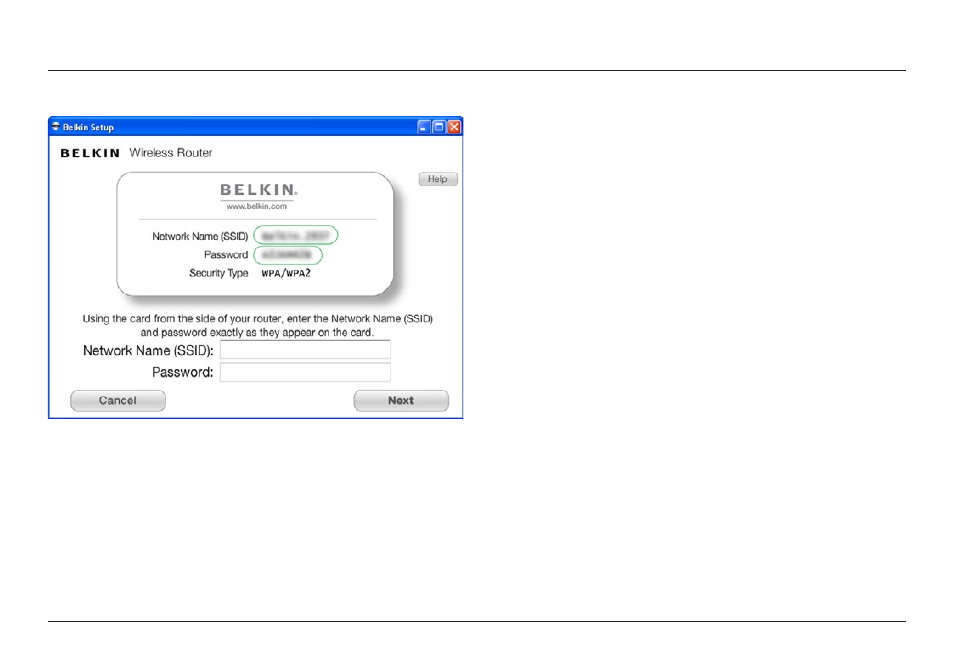
Task: Click the WPA/WPA2 security type value
Action: coord(286,273)
